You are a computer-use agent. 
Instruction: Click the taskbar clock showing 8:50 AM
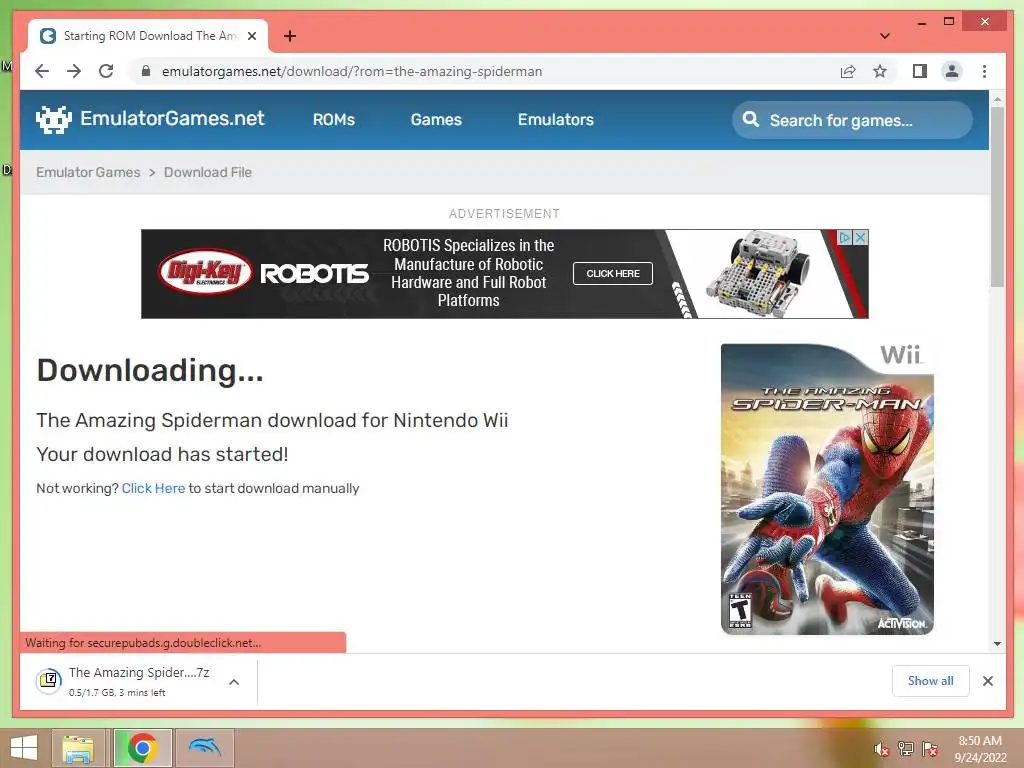pos(980,741)
